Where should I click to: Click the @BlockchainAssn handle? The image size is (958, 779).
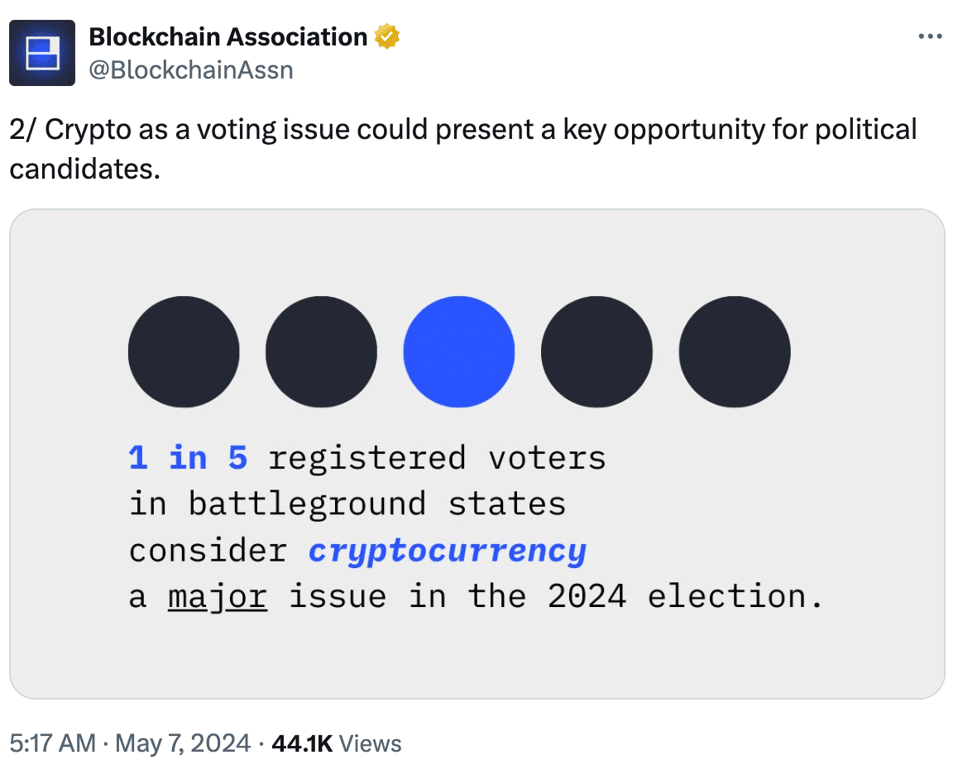191,70
